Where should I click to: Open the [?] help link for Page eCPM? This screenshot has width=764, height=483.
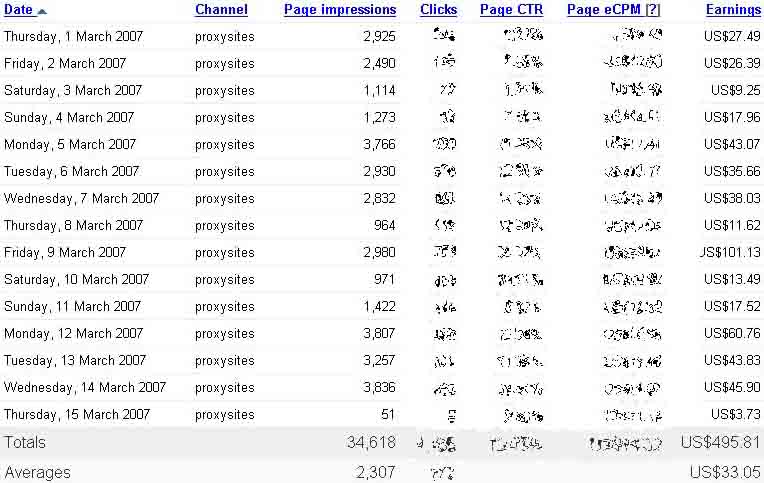(x=653, y=10)
